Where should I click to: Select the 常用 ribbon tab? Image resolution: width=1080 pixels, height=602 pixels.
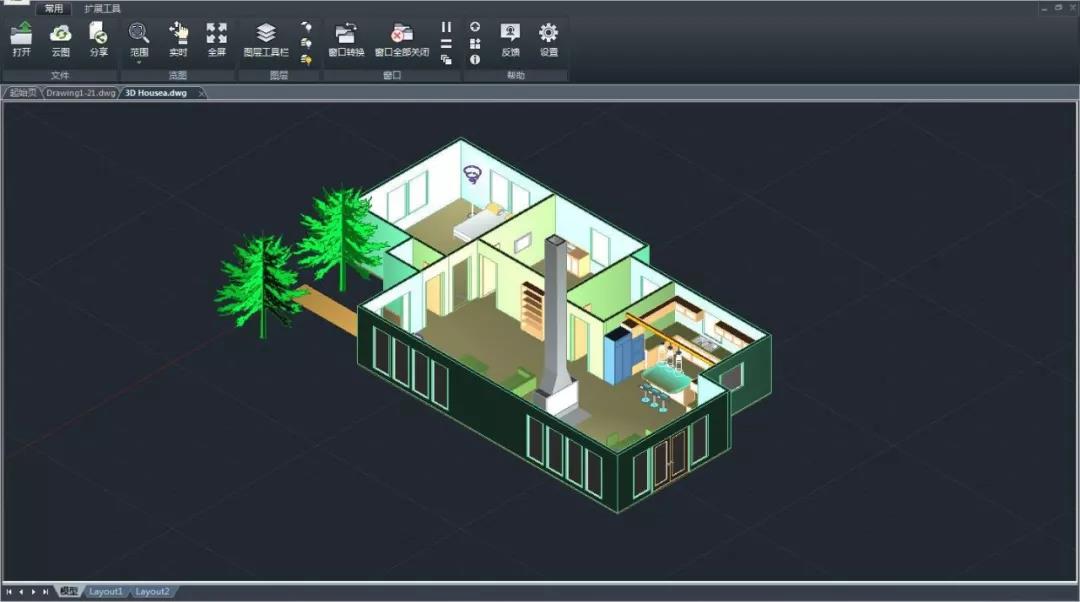(x=54, y=8)
